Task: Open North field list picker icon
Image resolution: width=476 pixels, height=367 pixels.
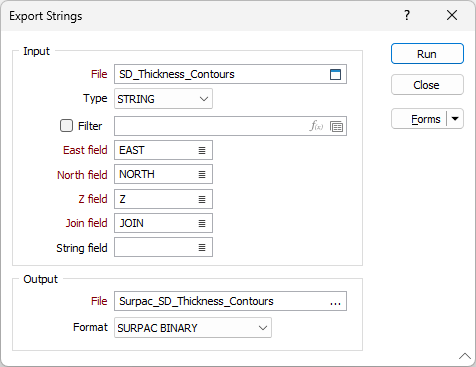Action: point(202,174)
